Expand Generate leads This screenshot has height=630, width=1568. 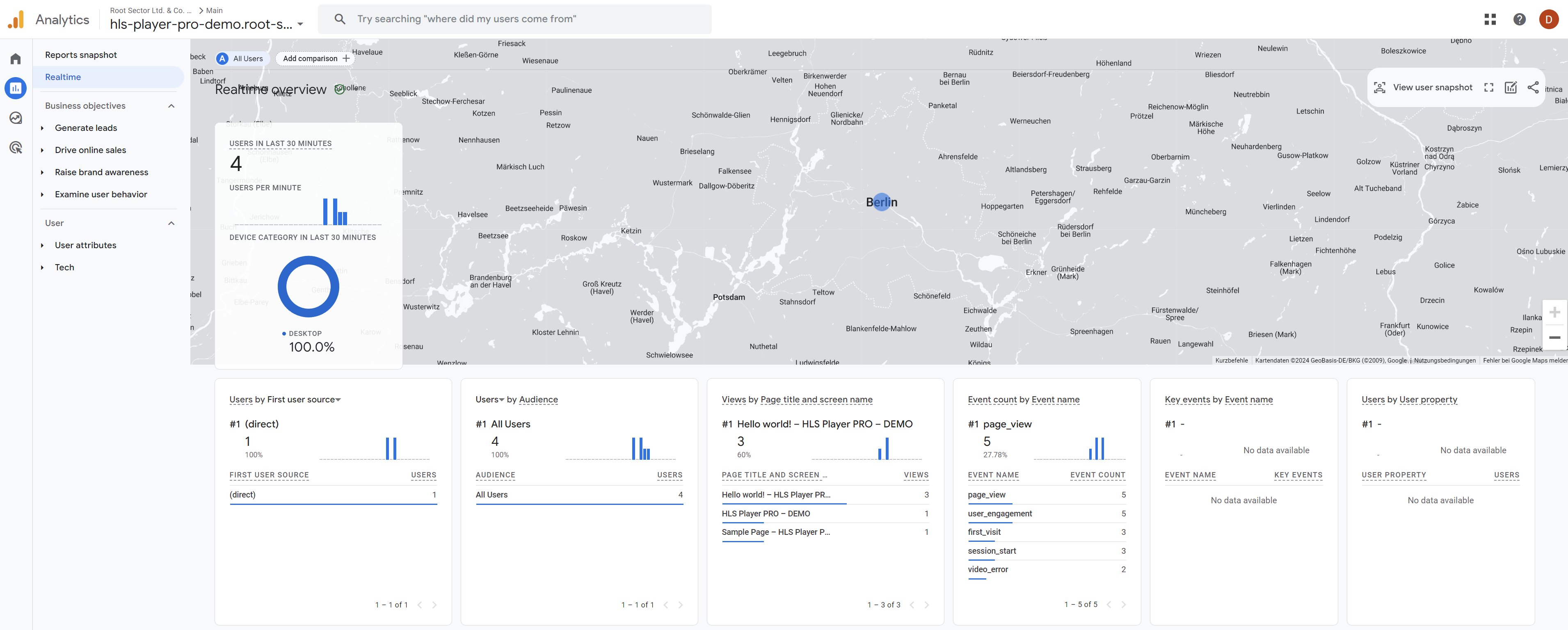[x=42, y=128]
